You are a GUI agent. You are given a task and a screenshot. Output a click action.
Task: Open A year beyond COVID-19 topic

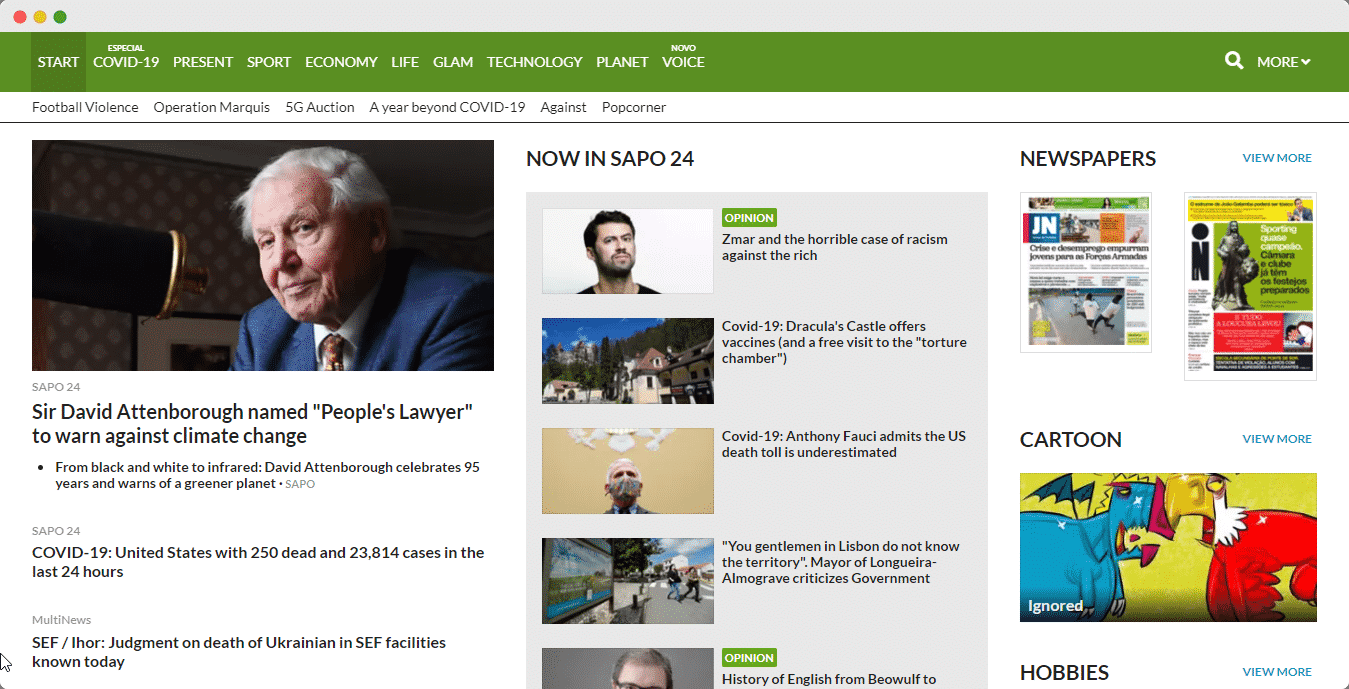coord(447,107)
